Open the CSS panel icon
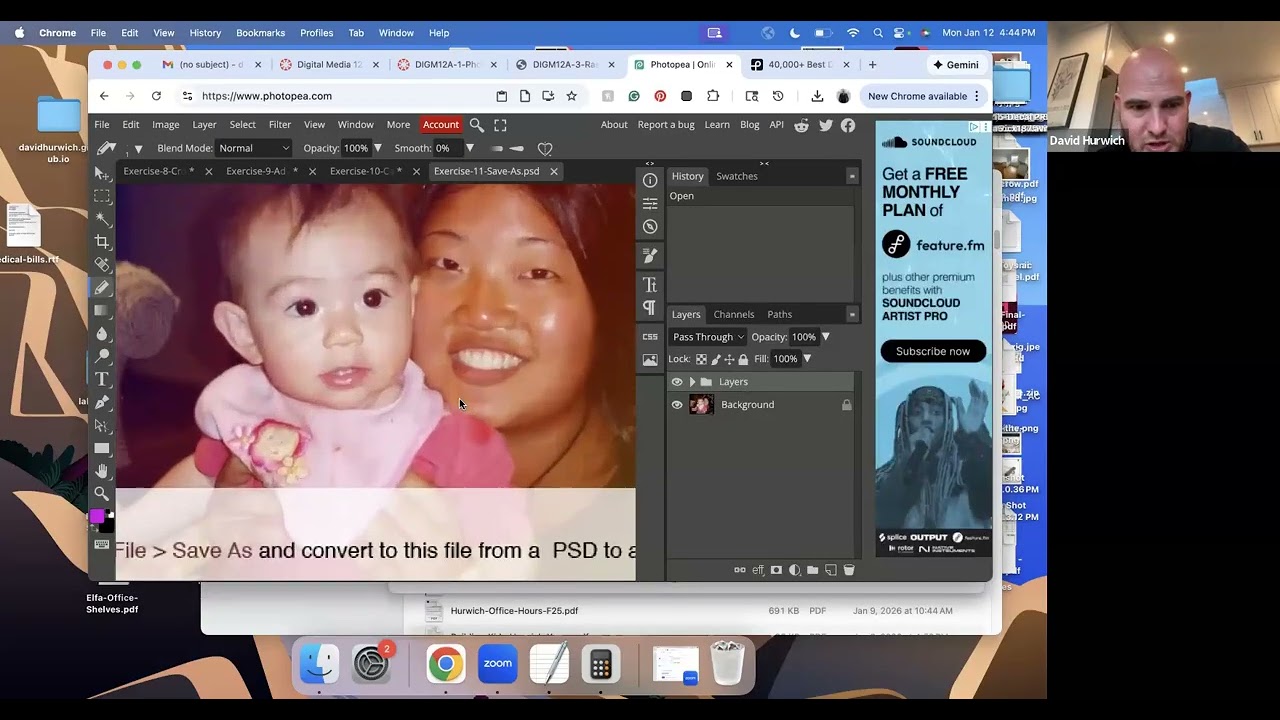1280x720 pixels. [650, 337]
